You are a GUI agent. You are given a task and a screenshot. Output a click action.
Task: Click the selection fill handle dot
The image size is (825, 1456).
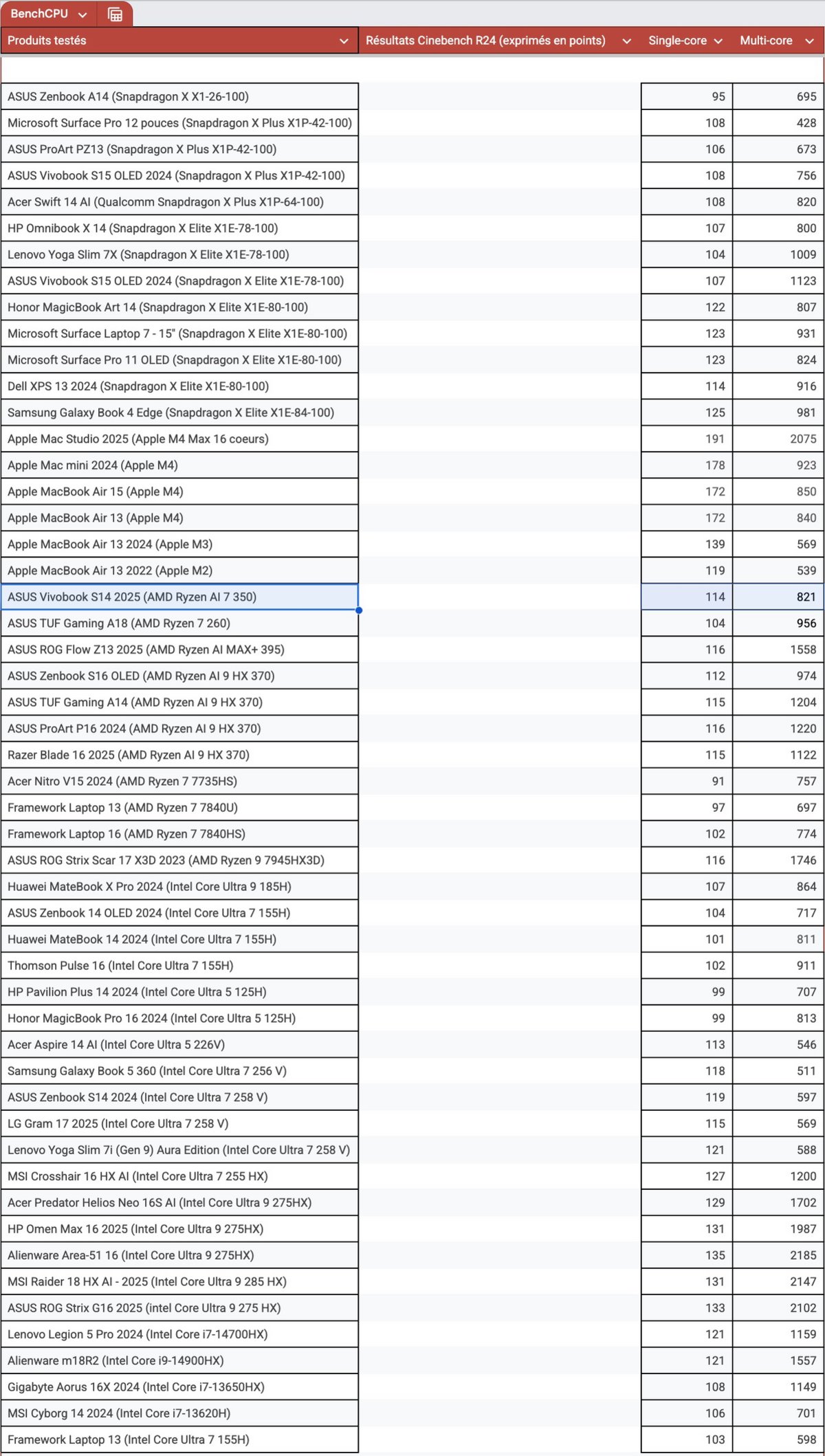point(359,610)
